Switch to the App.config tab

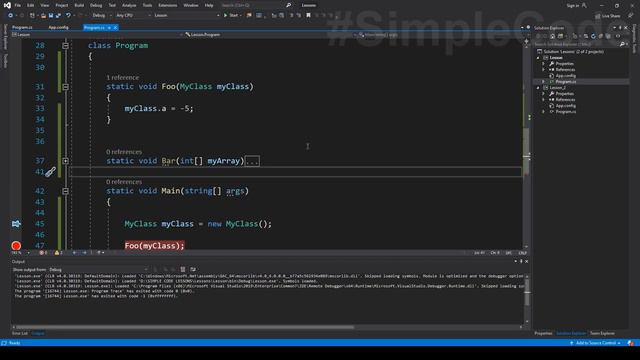click(58, 27)
